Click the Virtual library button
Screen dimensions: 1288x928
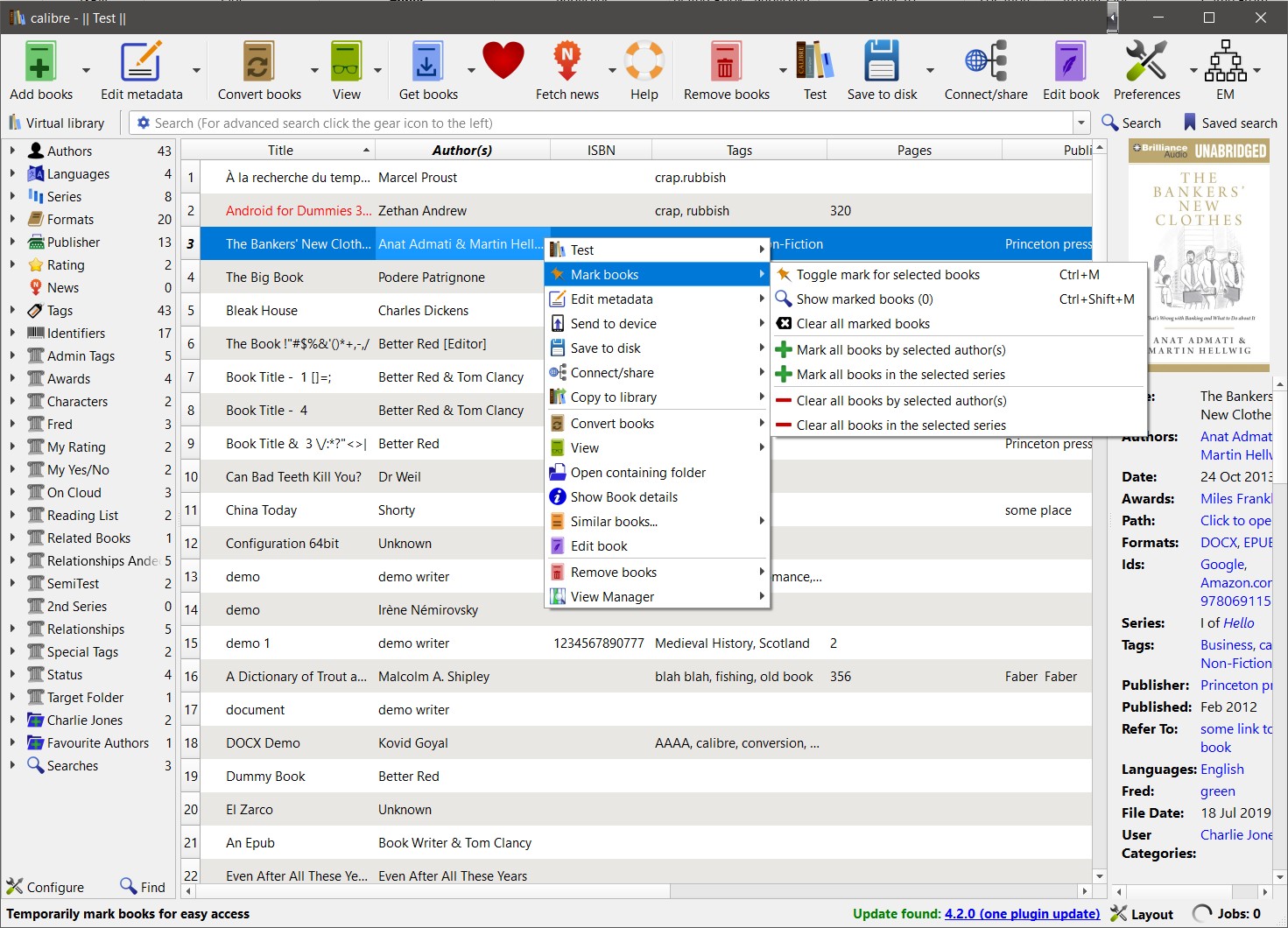(x=57, y=123)
